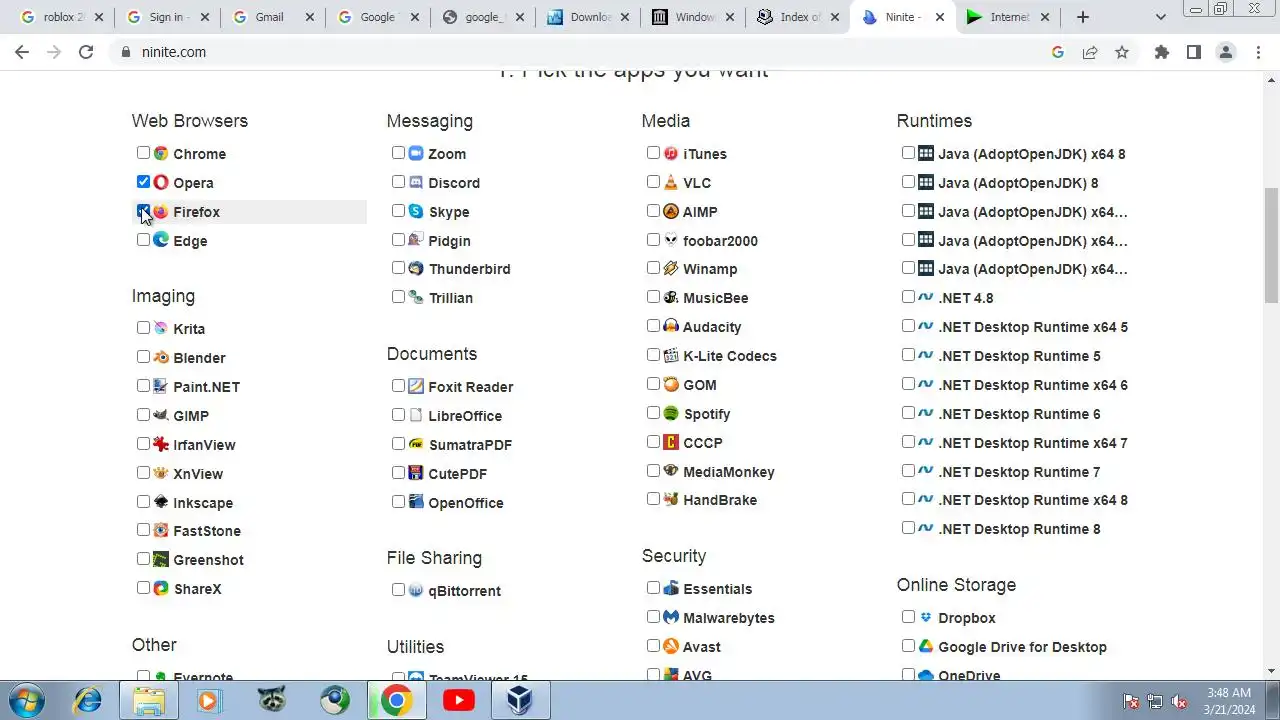Click the extensions puzzle icon in Chrome toolbar
The width and height of the screenshot is (1280, 720).
click(1161, 52)
